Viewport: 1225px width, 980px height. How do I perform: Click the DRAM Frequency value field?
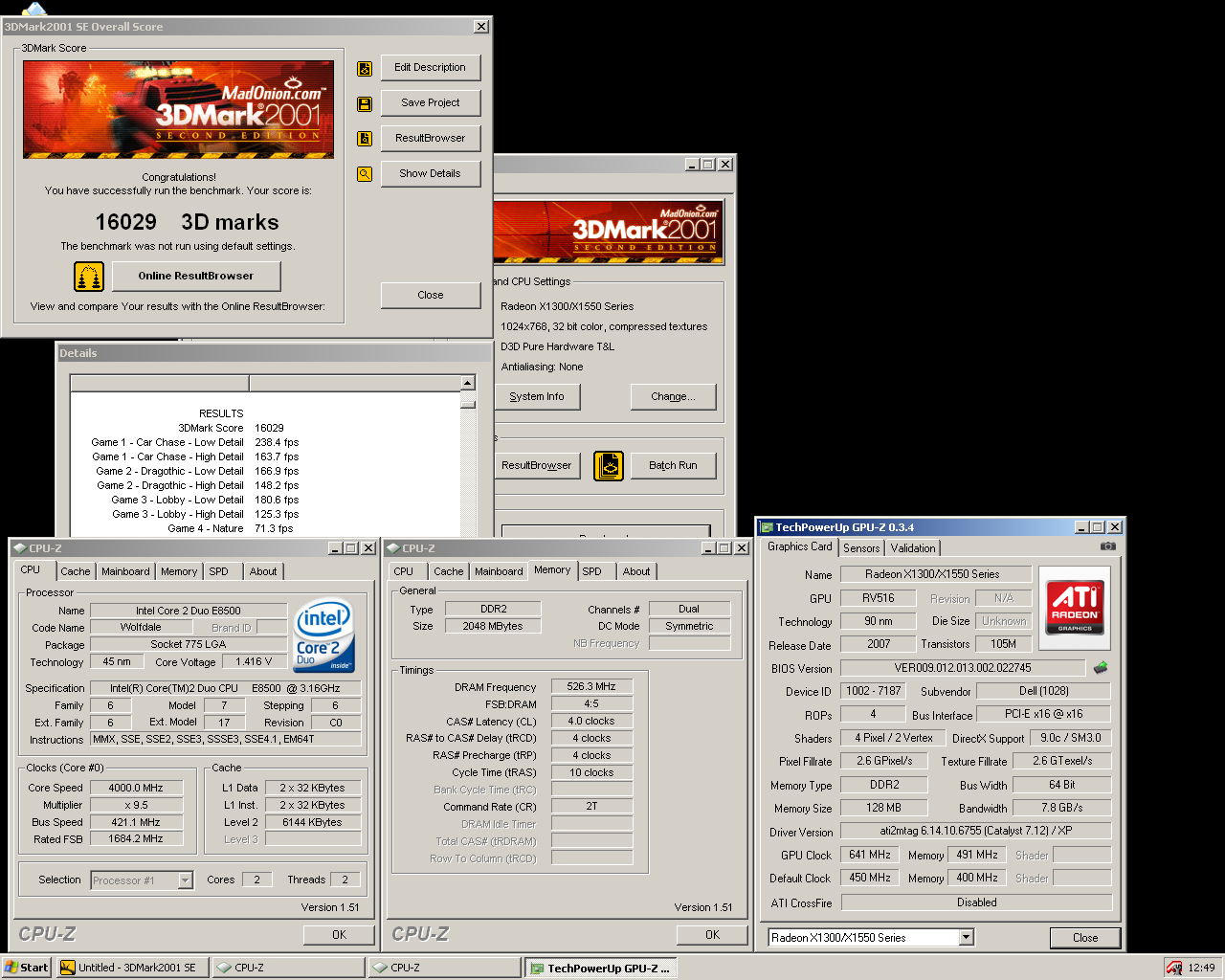click(591, 686)
